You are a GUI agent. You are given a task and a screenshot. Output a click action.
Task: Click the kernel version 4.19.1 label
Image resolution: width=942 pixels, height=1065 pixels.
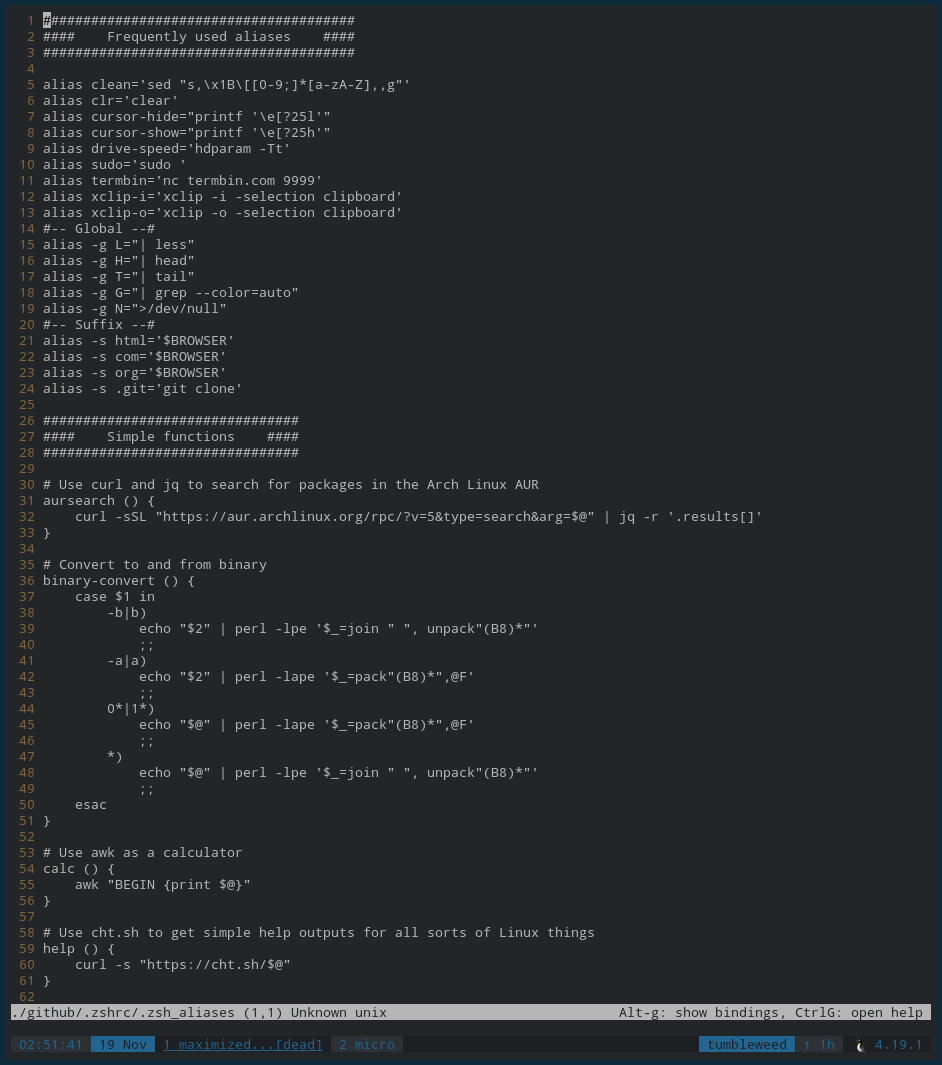tap(898, 1045)
